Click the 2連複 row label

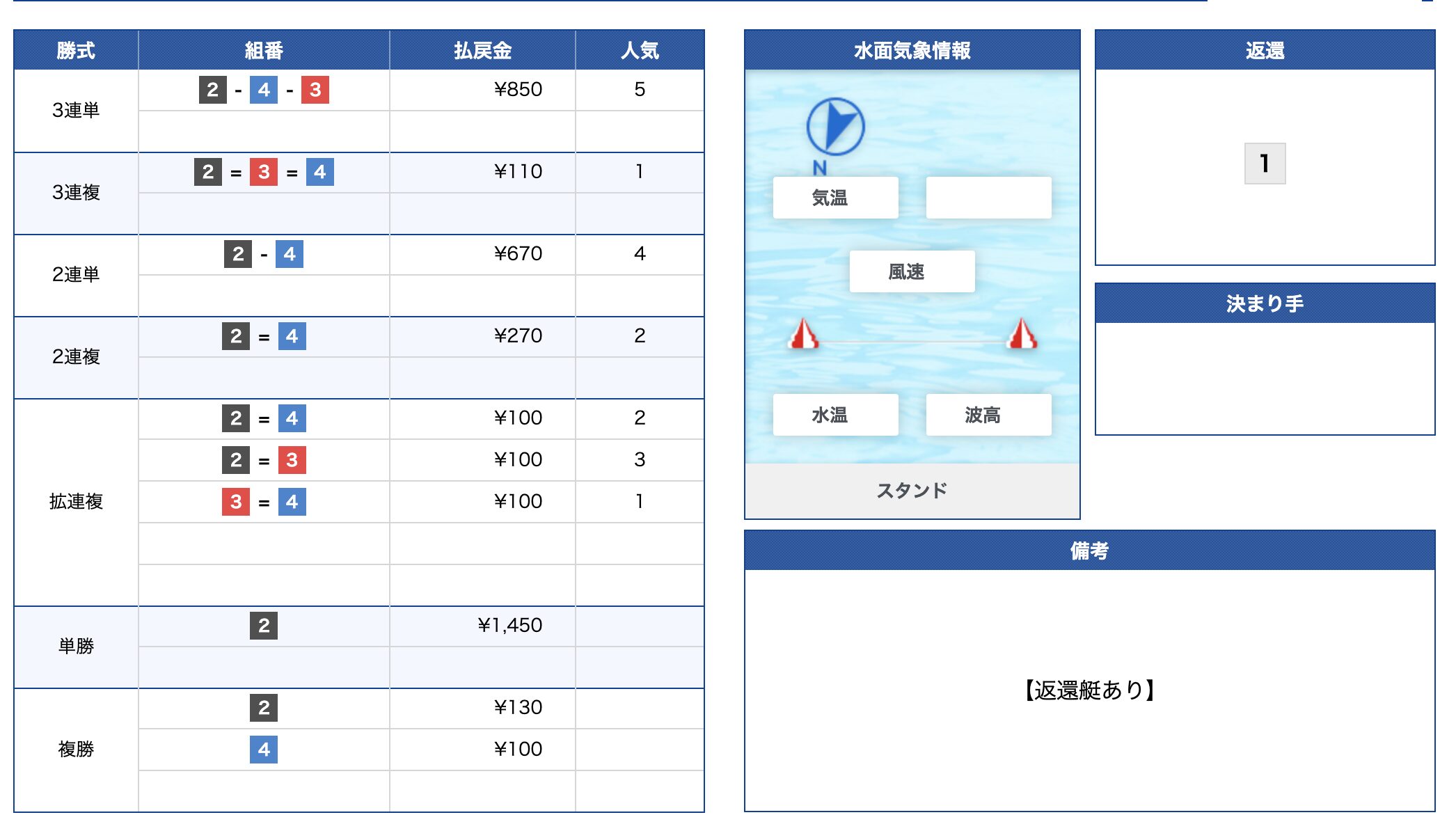tap(76, 356)
